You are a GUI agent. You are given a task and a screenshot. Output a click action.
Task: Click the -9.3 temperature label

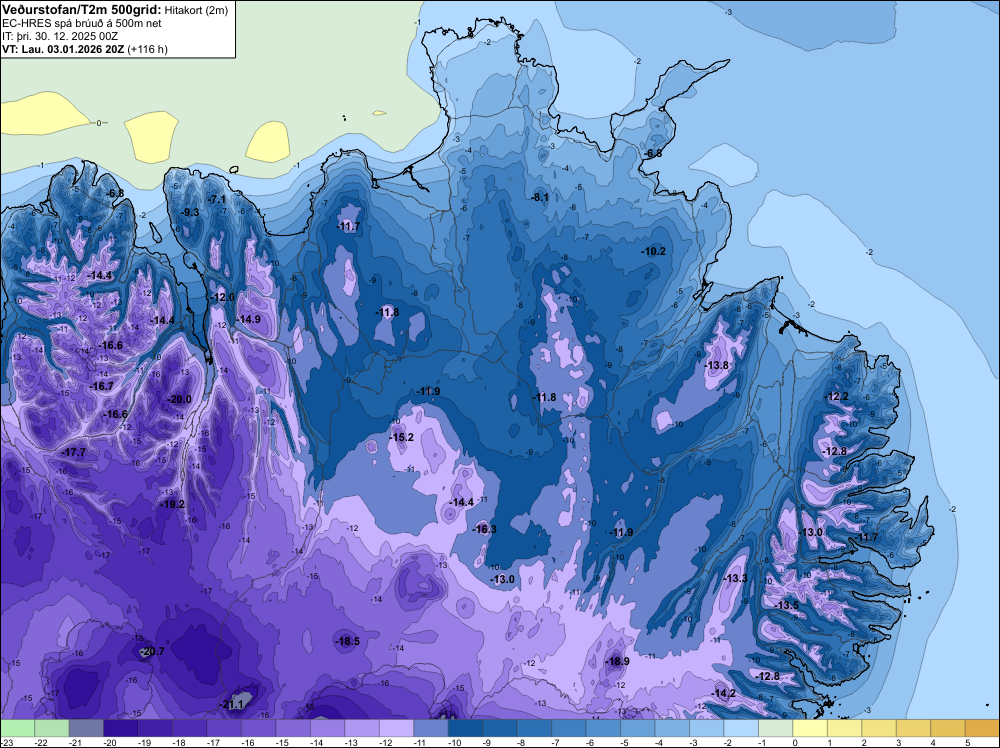[191, 212]
